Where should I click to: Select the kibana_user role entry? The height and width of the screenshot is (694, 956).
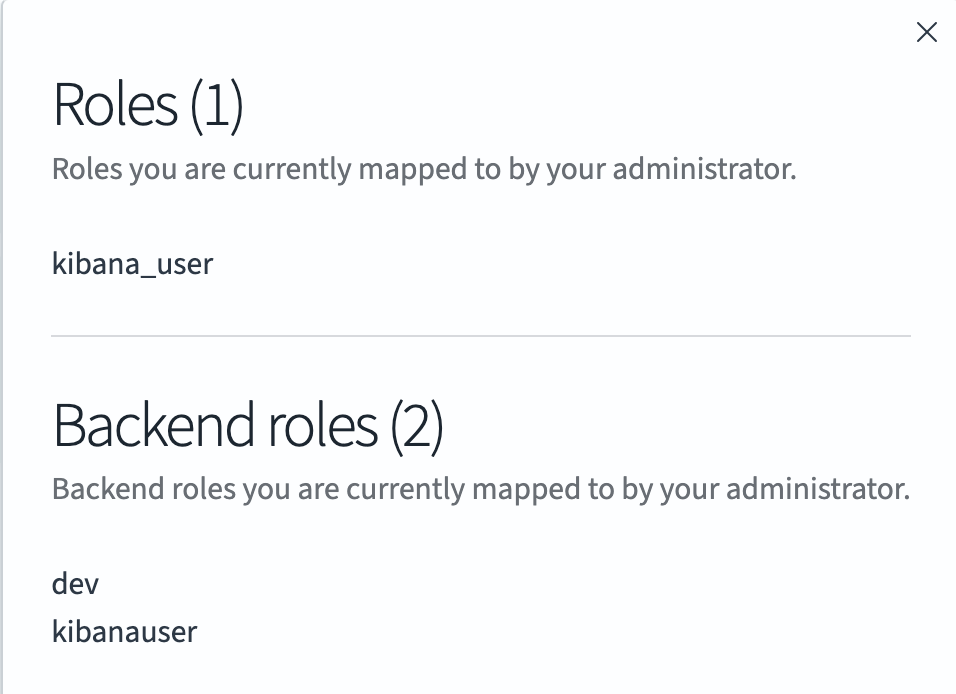click(x=132, y=265)
